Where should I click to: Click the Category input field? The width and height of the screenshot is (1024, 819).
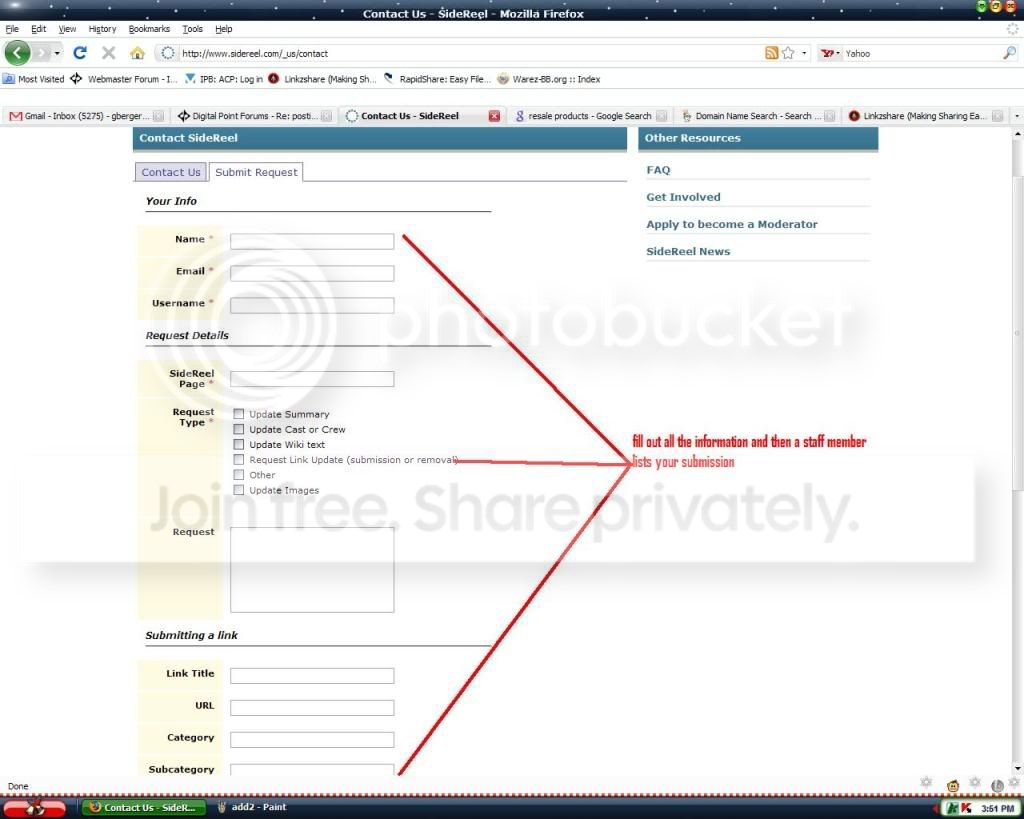312,739
